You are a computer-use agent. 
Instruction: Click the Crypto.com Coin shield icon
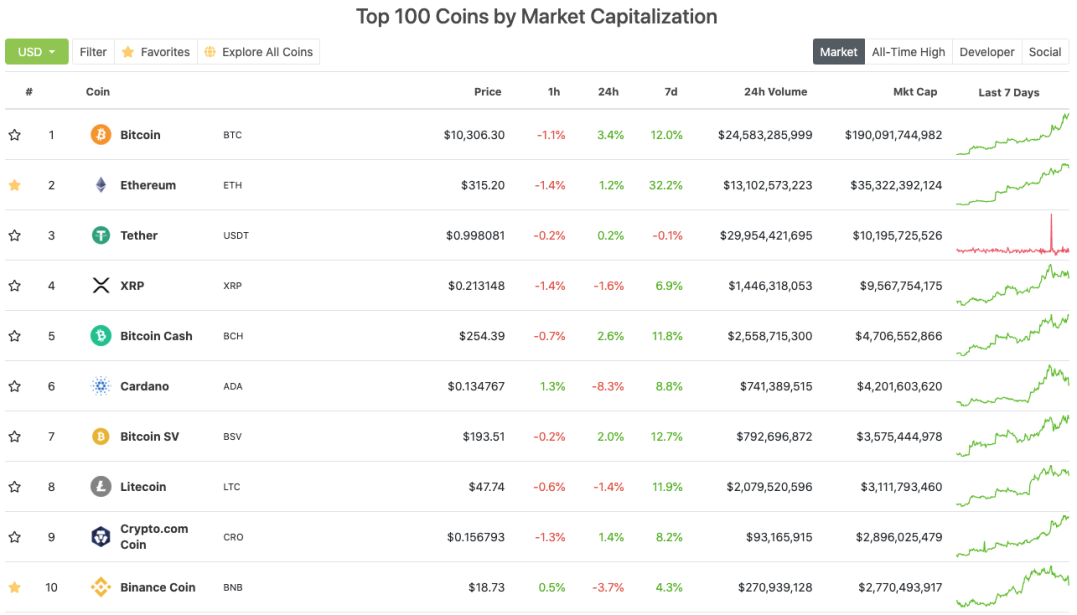pyautogui.click(x=101, y=537)
